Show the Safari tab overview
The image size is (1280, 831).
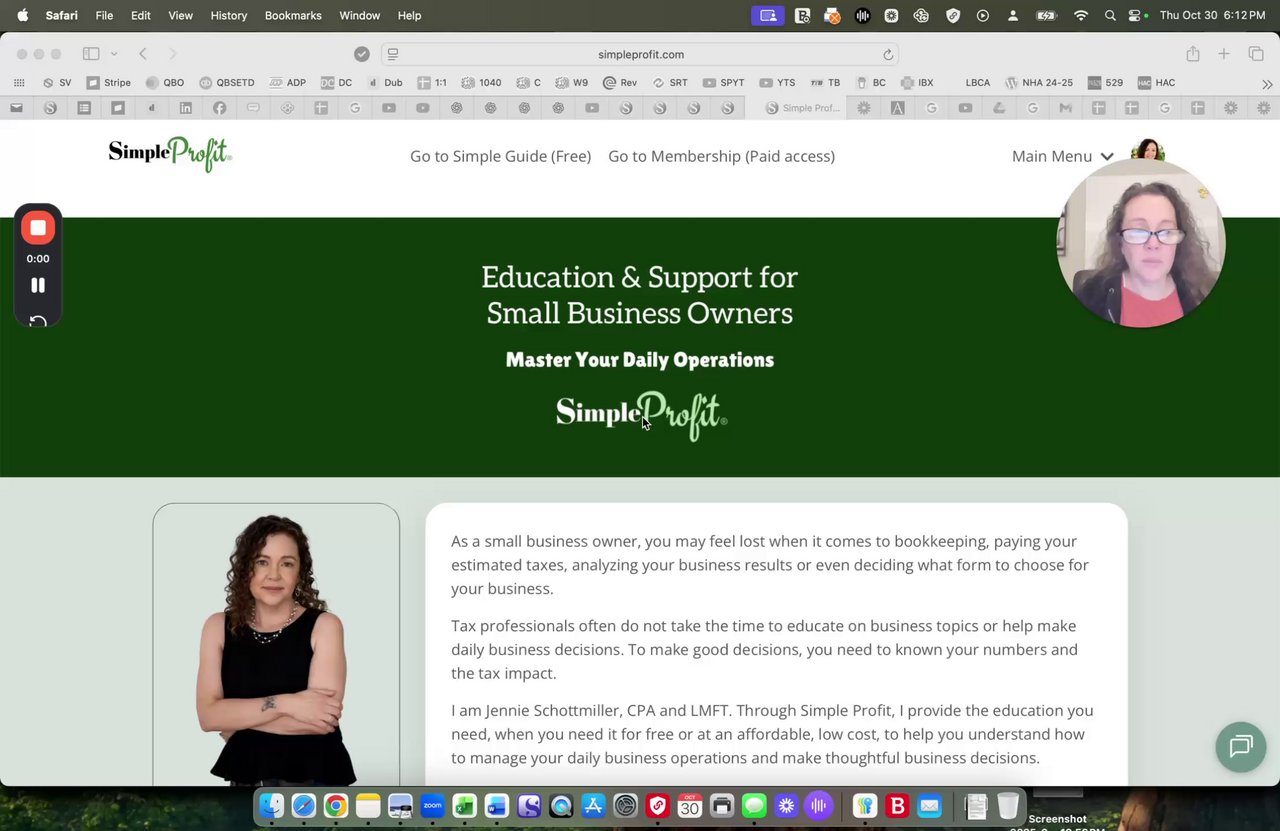tap(1256, 54)
